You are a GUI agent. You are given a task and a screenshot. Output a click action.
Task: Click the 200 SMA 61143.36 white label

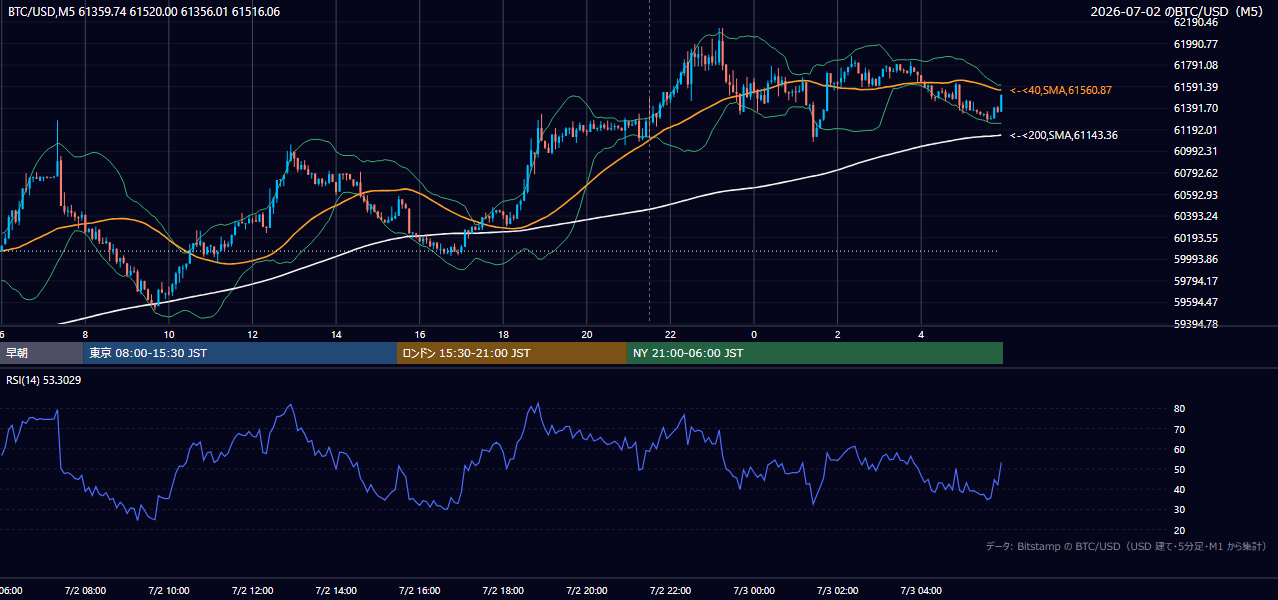1064,135
